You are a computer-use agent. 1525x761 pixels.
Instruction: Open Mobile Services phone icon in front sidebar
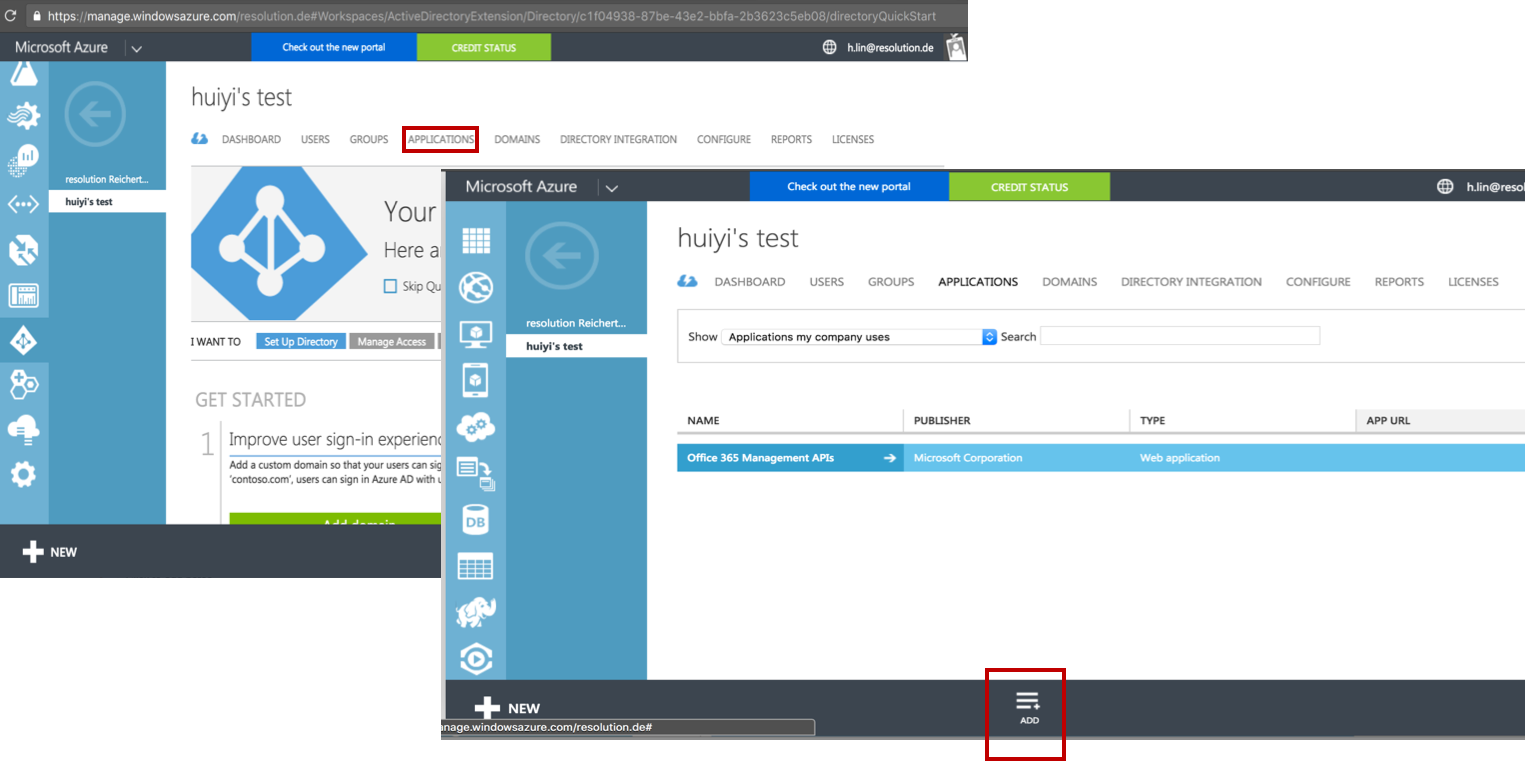tap(476, 380)
